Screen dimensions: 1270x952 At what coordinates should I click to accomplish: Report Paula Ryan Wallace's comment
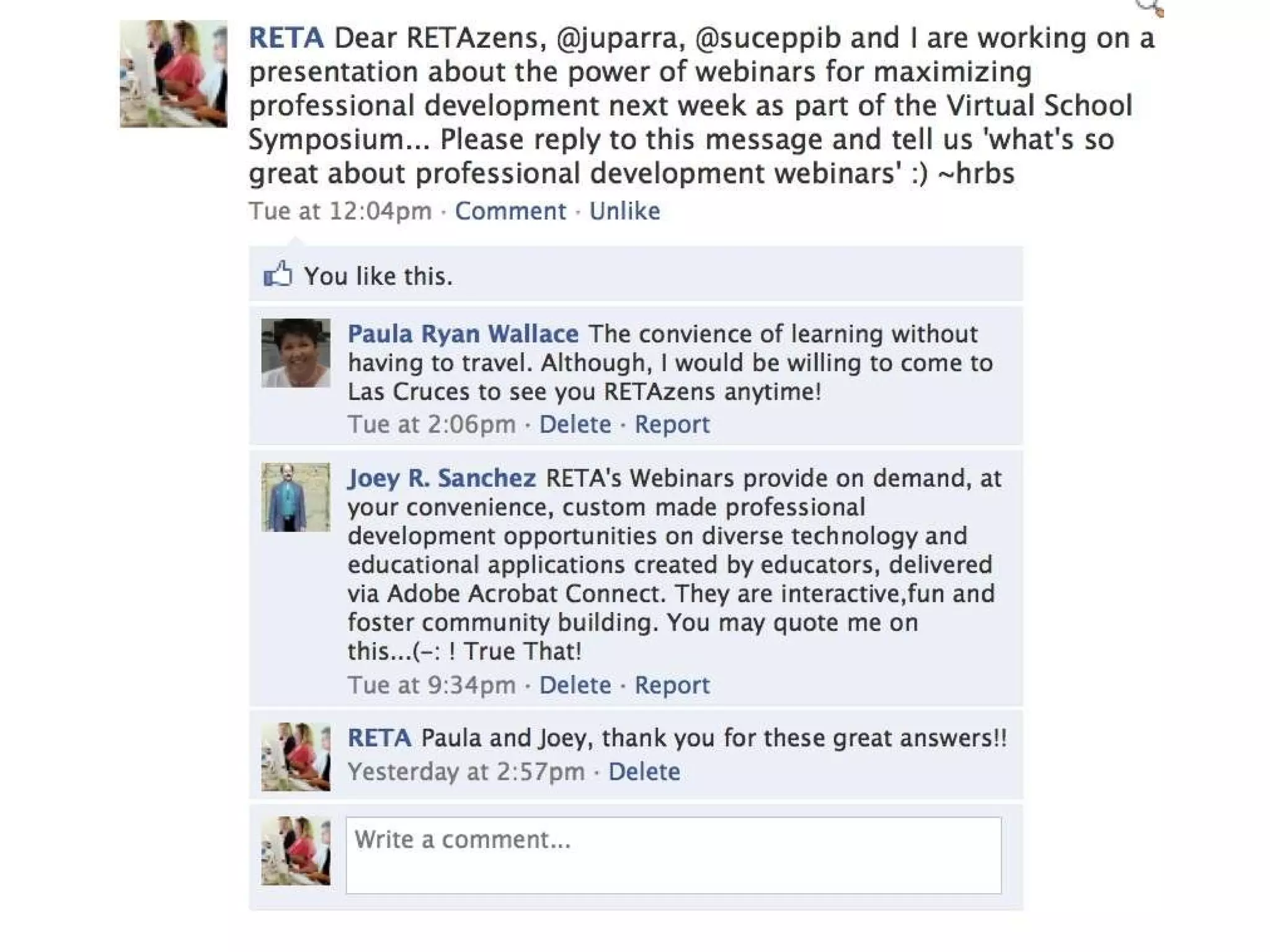pos(672,425)
